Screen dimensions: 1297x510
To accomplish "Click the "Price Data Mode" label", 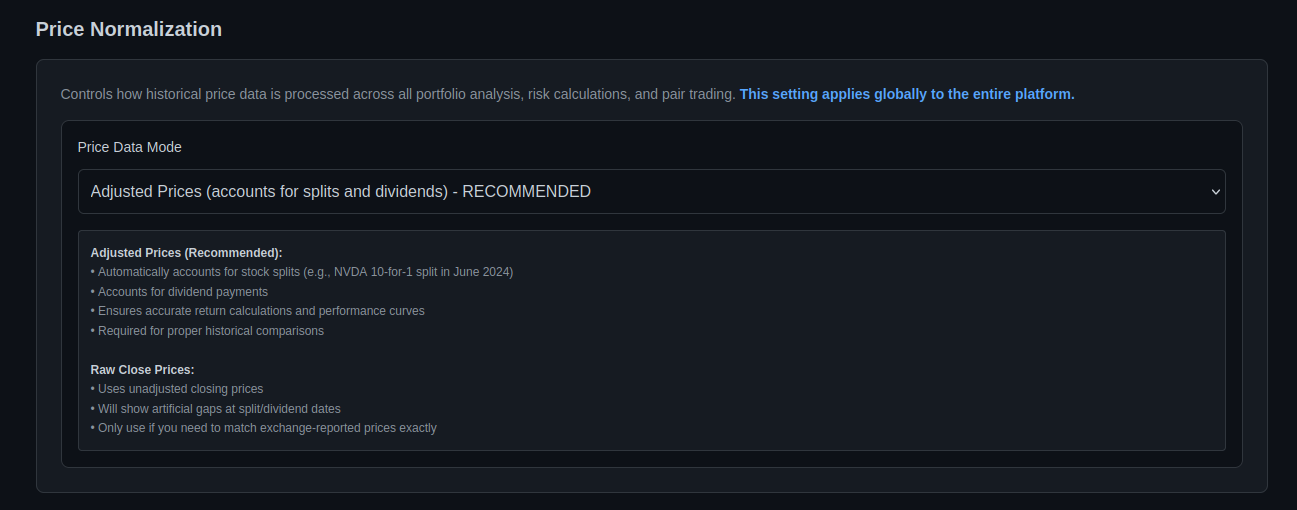I will click(130, 147).
